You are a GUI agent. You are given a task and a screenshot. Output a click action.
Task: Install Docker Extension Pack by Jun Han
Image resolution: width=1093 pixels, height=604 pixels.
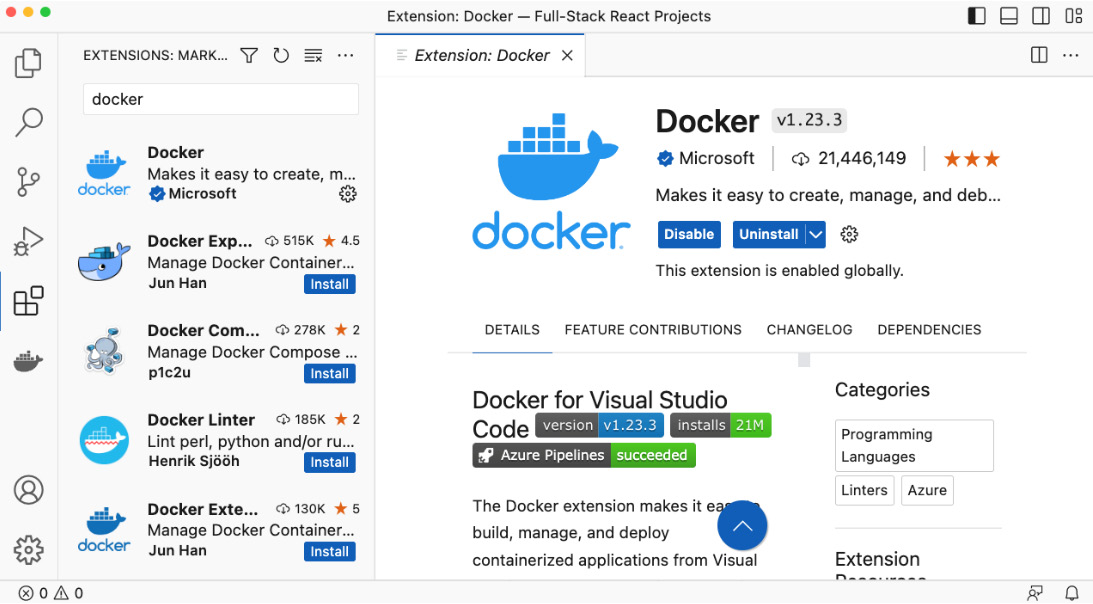point(330,552)
